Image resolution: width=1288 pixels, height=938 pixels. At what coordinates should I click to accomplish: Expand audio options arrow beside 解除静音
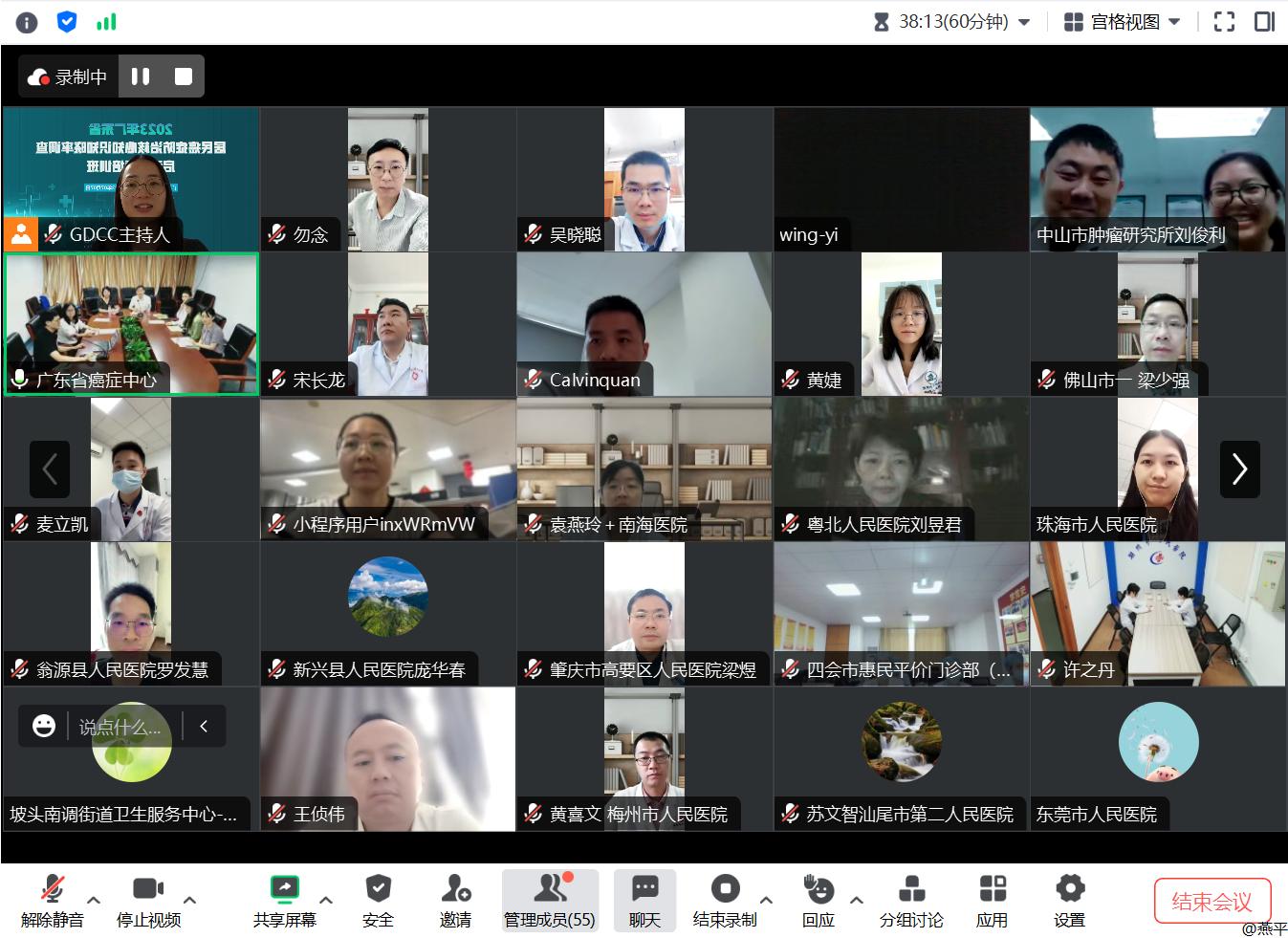pyautogui.click(x=94, y=900)
